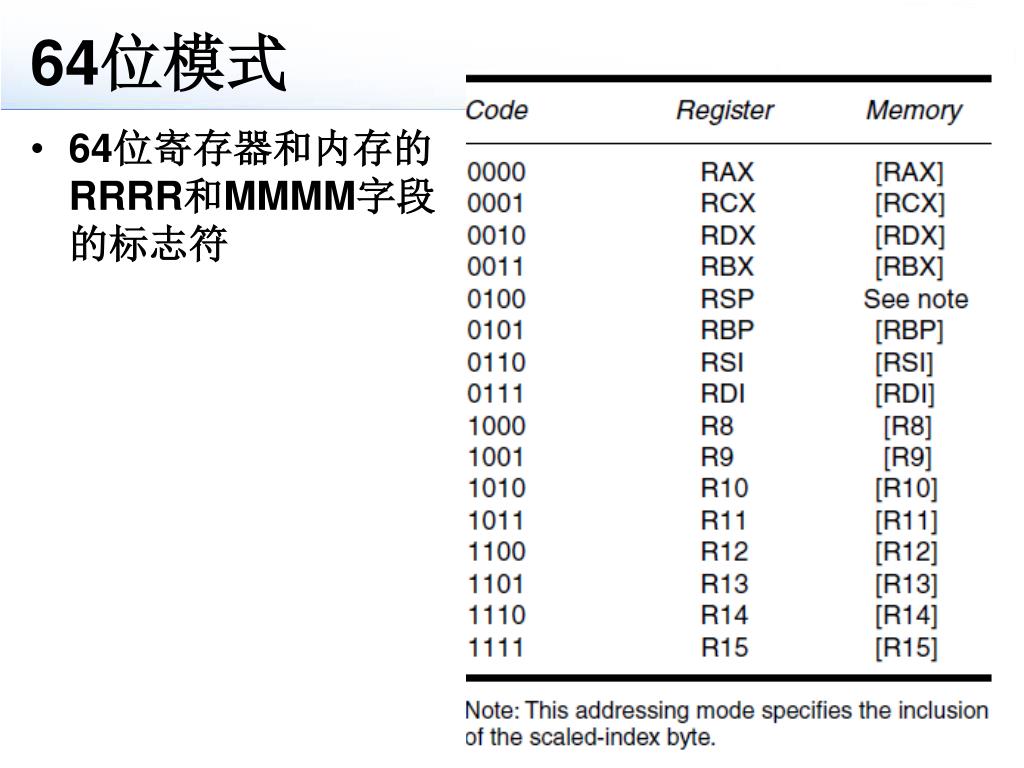
Task: Select register cell "RBX"
Action: pyautogui.click(x=728, y=267)
